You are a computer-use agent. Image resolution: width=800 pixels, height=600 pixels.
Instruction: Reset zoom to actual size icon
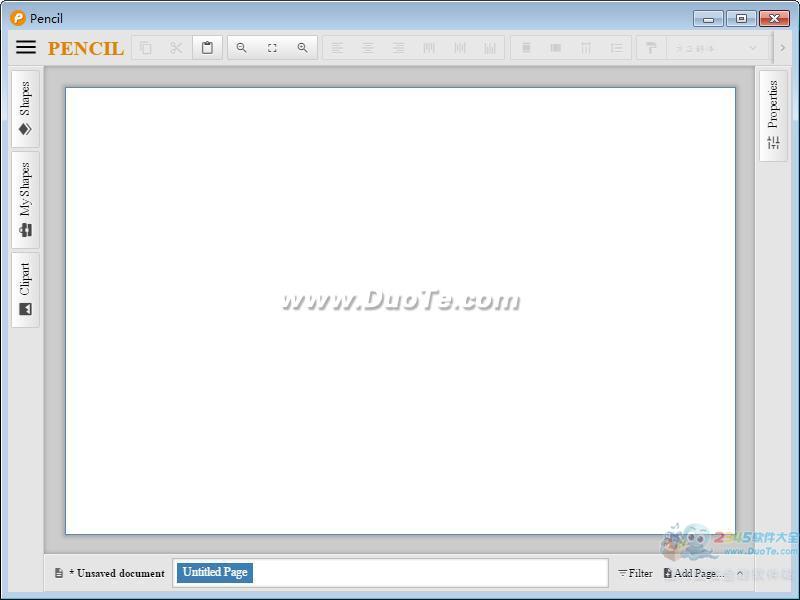click(x=272, y=48)
